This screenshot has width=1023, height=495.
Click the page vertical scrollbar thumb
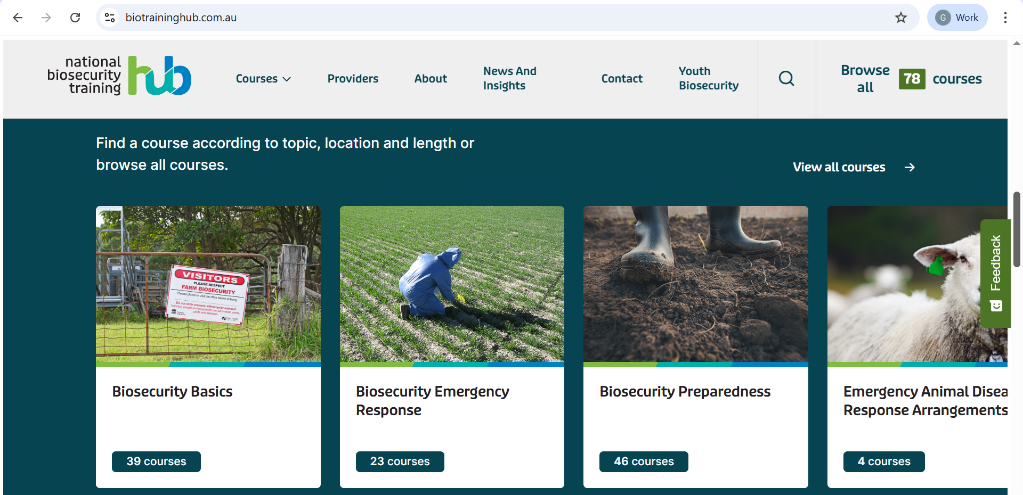(1016, 229)
